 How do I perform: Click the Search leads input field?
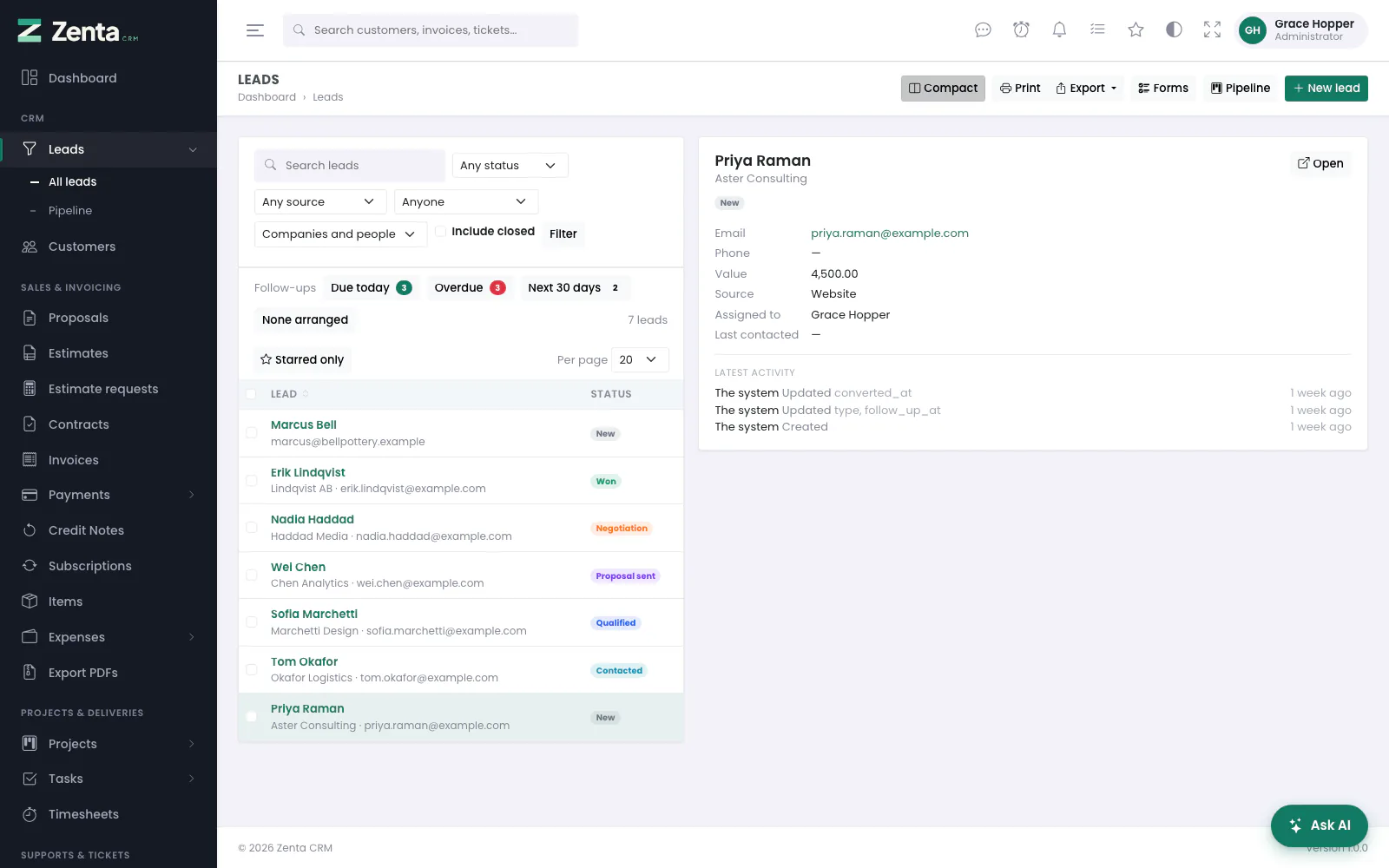[350, 165]
